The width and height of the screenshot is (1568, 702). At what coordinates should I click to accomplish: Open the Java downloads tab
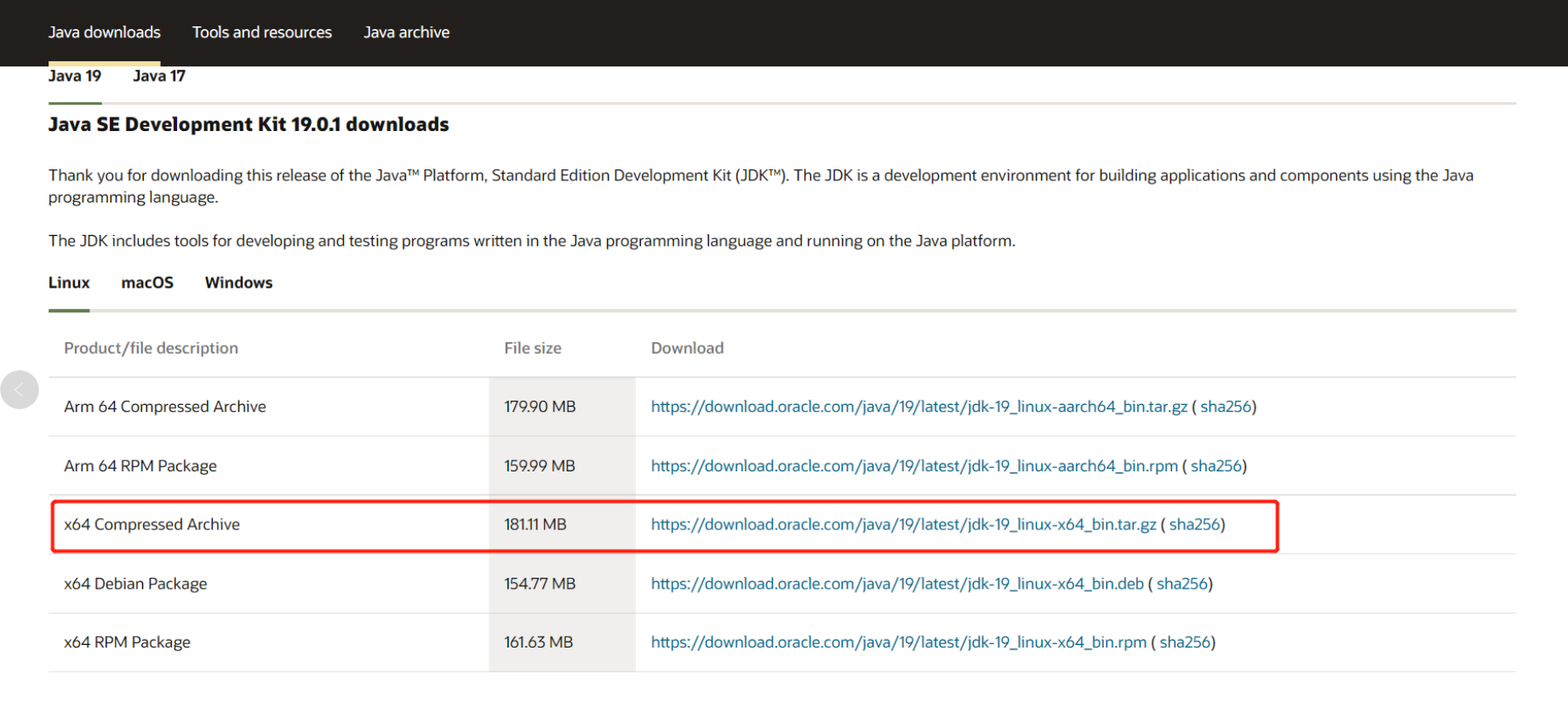click(104, 32)
